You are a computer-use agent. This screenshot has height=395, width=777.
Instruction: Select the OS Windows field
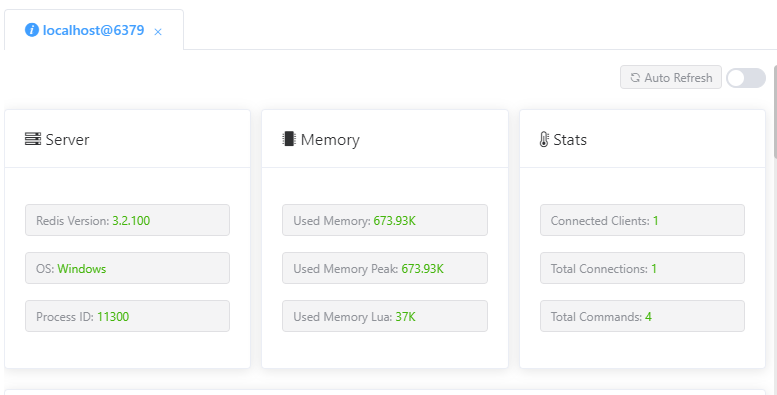(x=127, y=268)
